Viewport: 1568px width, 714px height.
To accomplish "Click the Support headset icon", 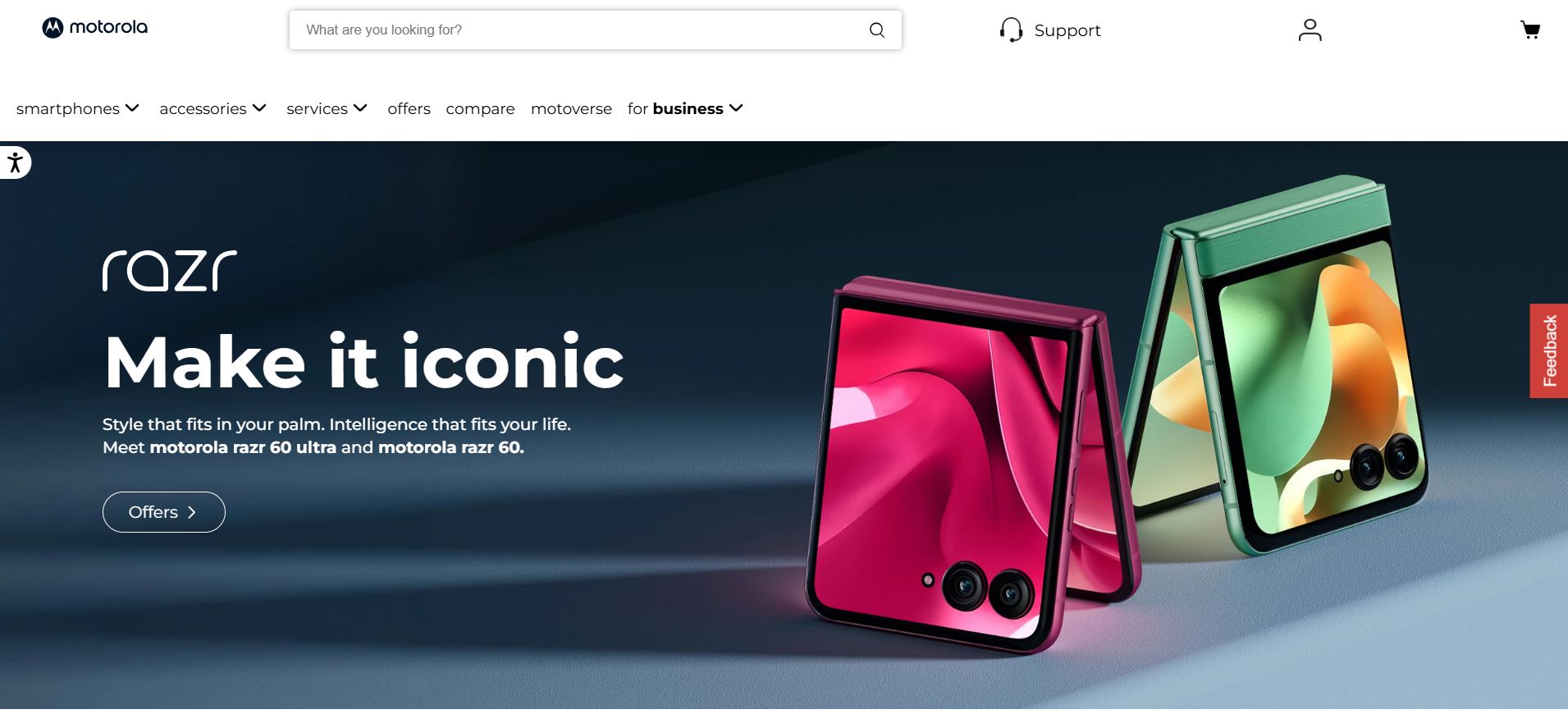I will 1011,30.
